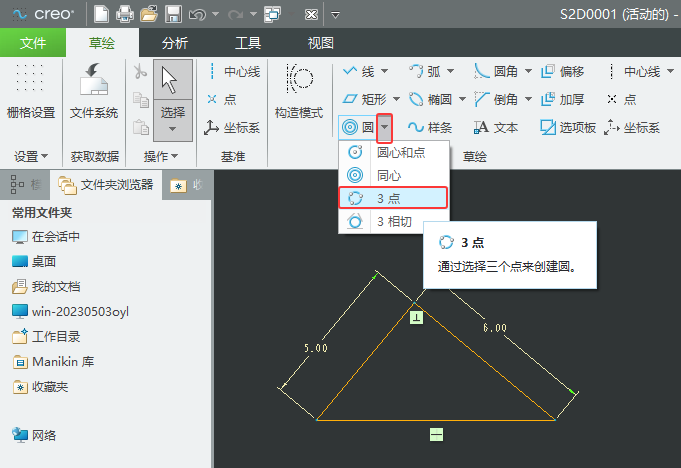Open 工作目录 working directory folder

click(46, 337)
